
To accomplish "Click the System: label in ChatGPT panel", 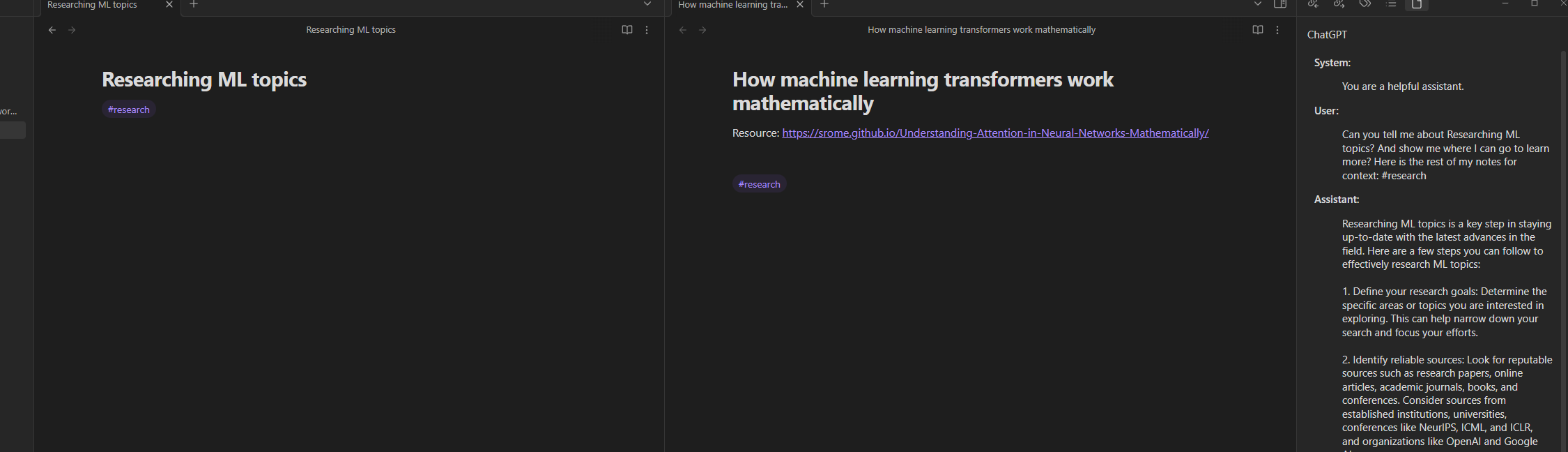I will click(1332, 63).
